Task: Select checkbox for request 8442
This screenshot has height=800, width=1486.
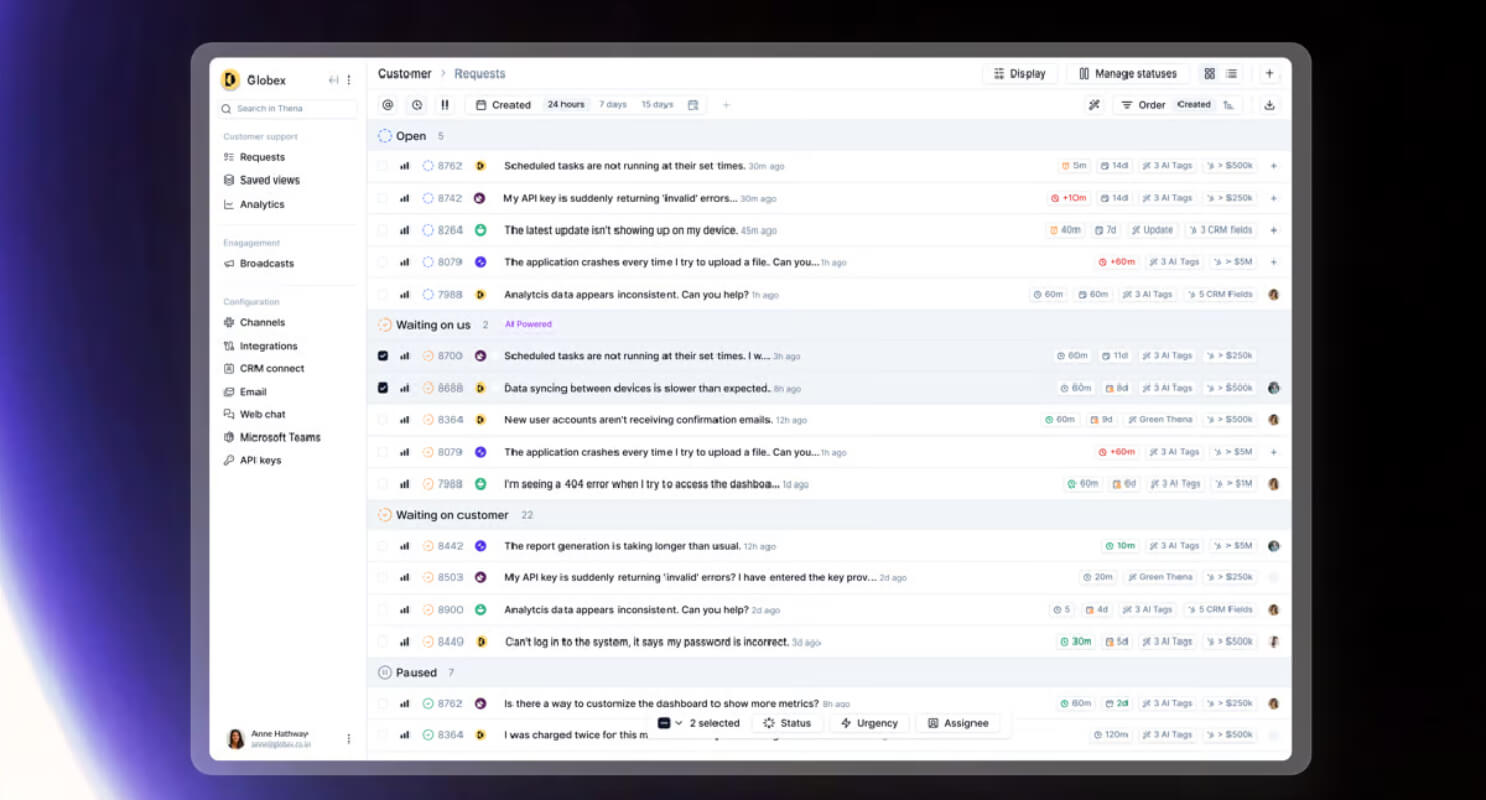Action: 383,546
